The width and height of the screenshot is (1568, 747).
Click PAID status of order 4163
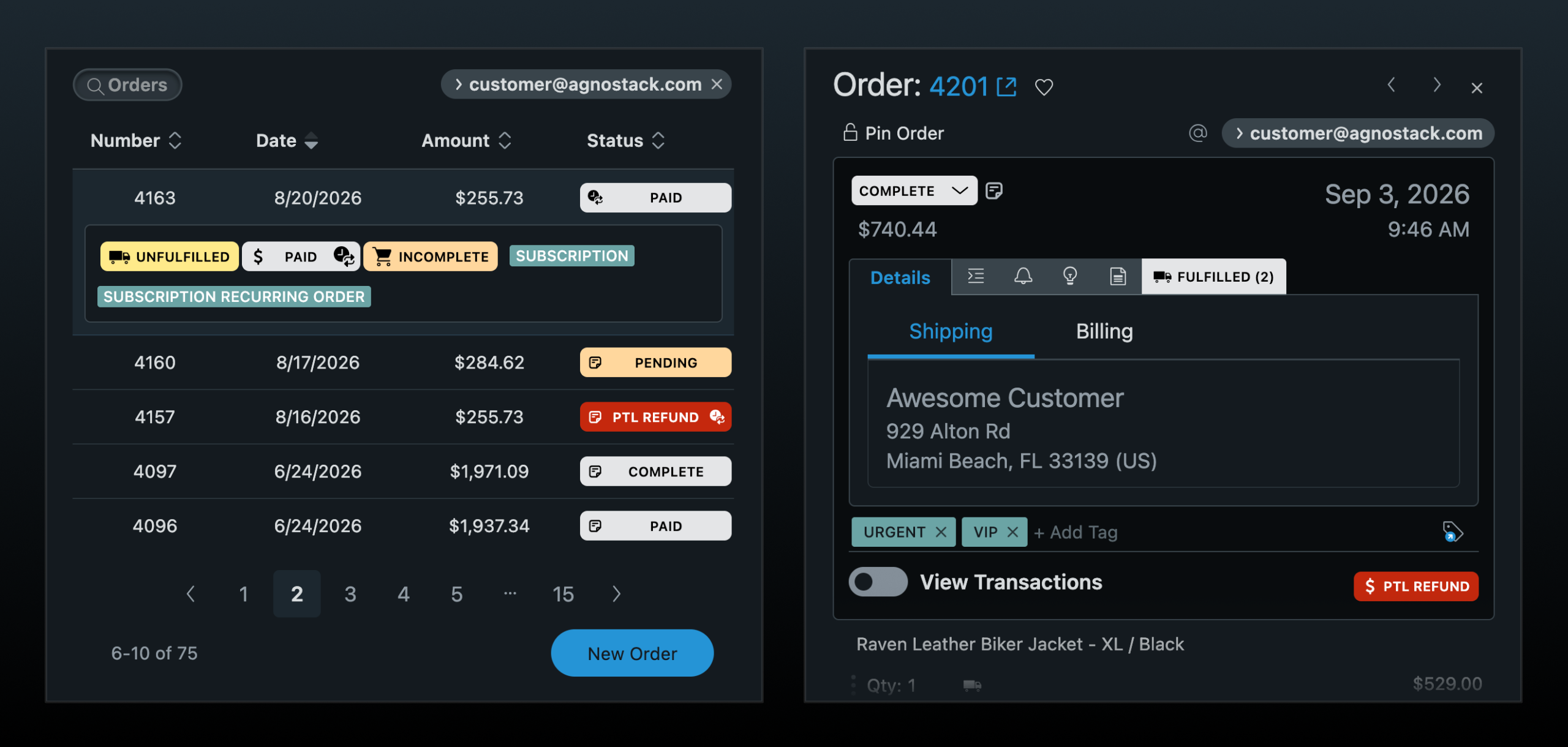click(655, 198)
